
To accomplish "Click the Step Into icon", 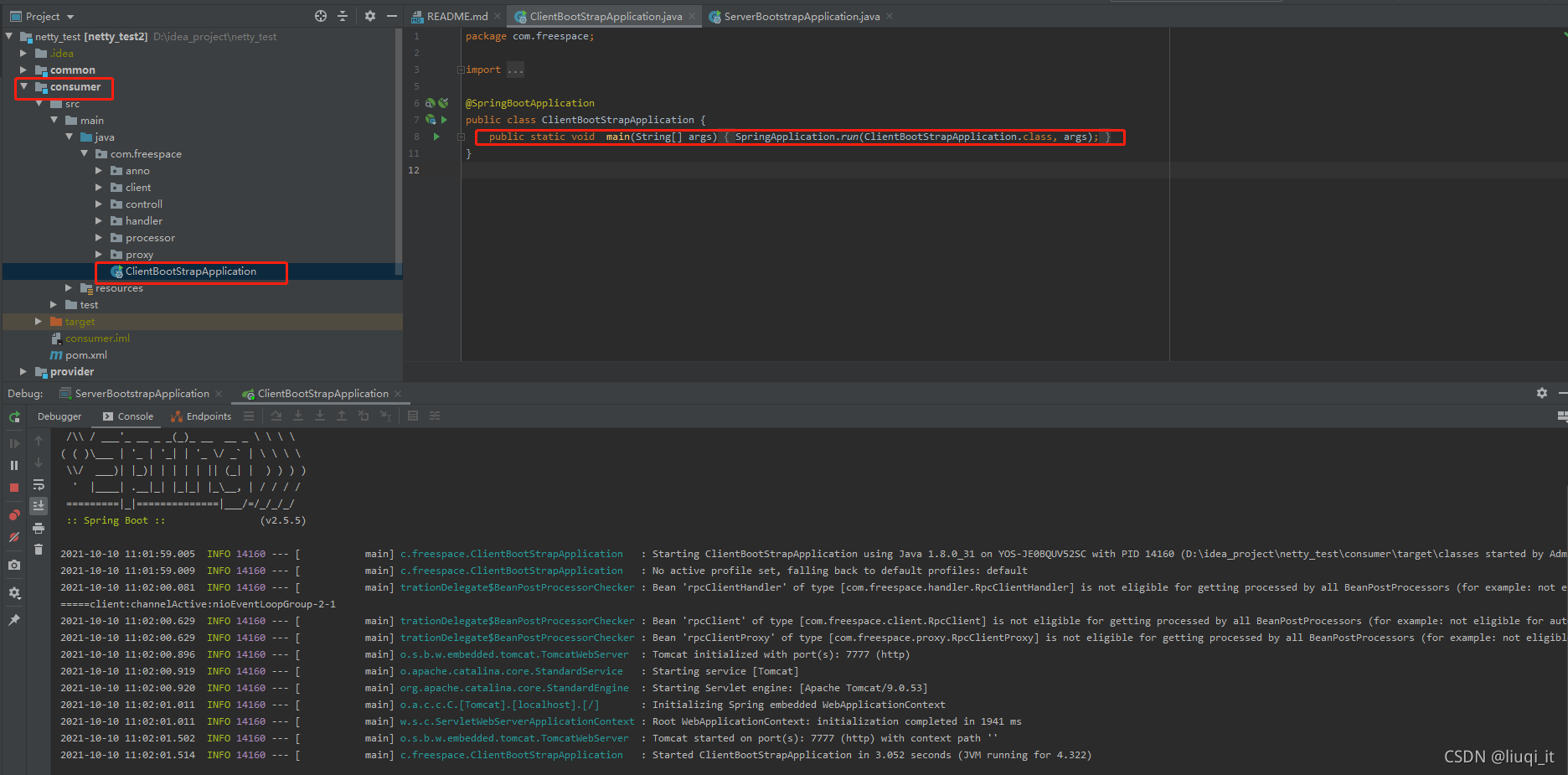I will 298,416.
